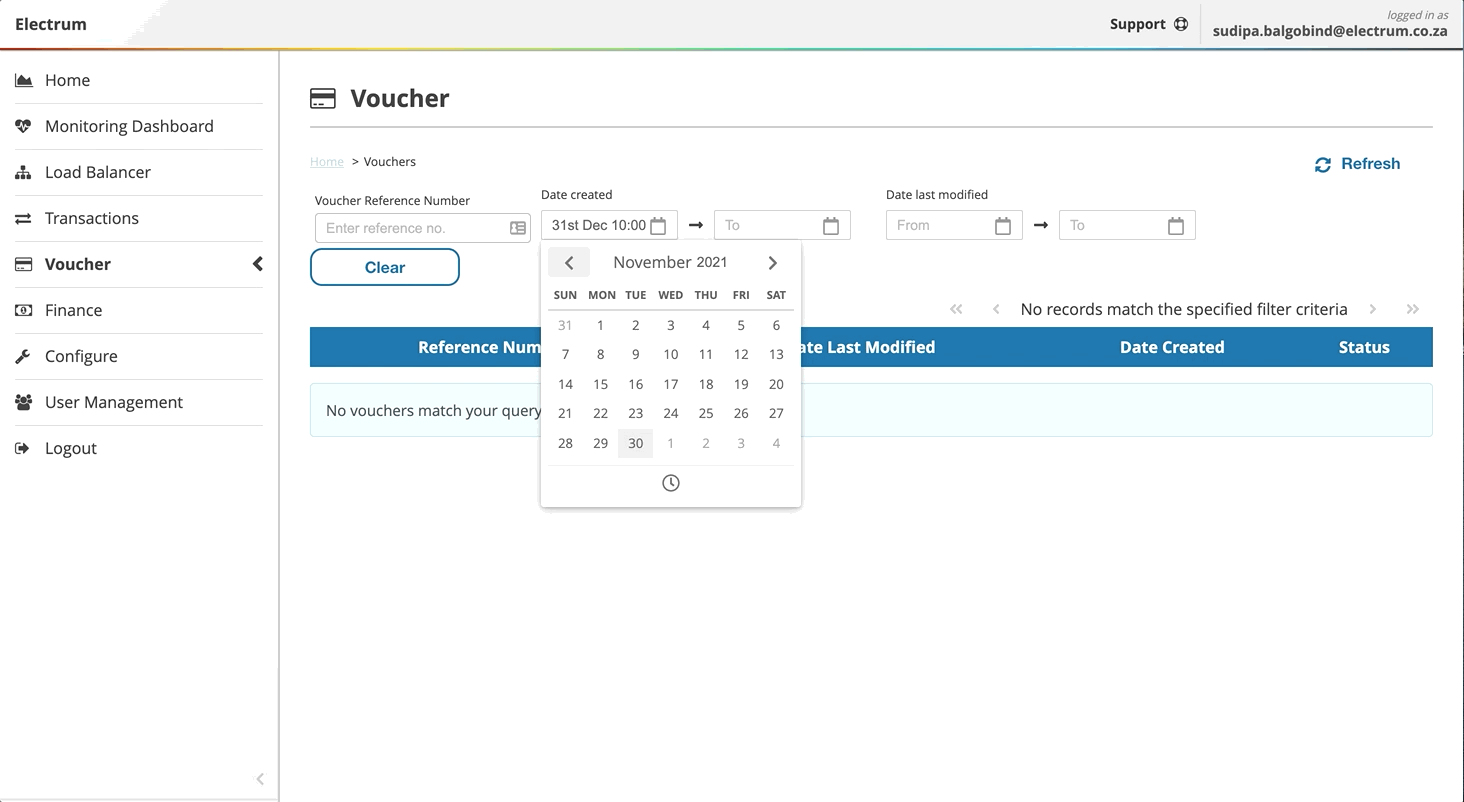Viewport: 1464px width, 802px height.
Task: Open calendar for Date created To field
Action: (830, 226)
